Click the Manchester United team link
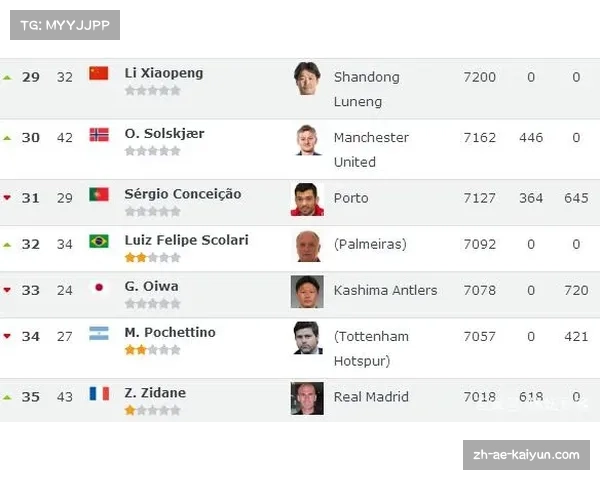Image resolution: width=600 pixels, height=480 pixels. click(371, 150)
